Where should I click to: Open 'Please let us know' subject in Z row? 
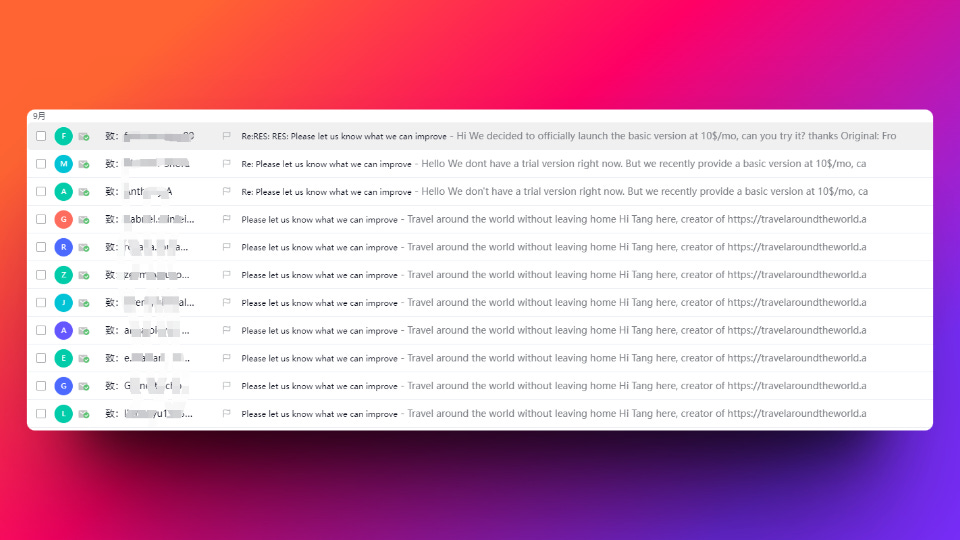coord(319,276)
